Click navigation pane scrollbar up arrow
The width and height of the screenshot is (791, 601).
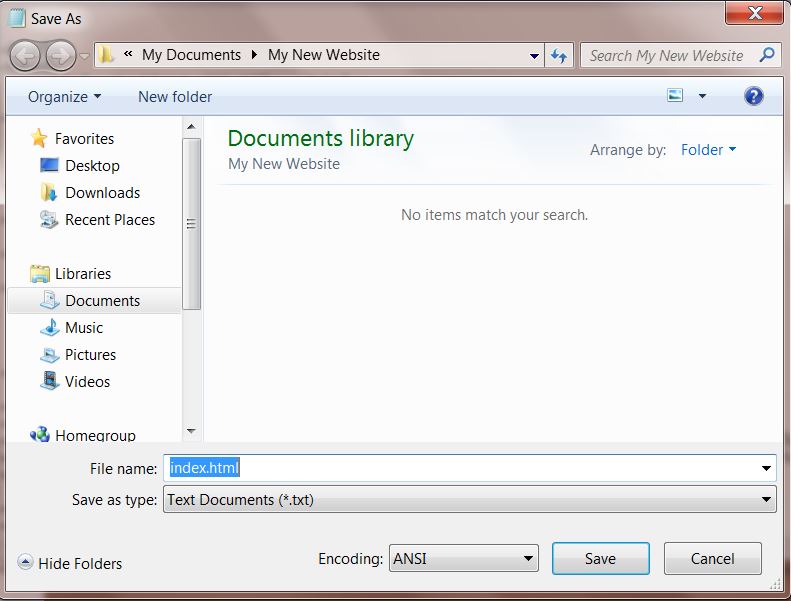(x=191, y=127)
